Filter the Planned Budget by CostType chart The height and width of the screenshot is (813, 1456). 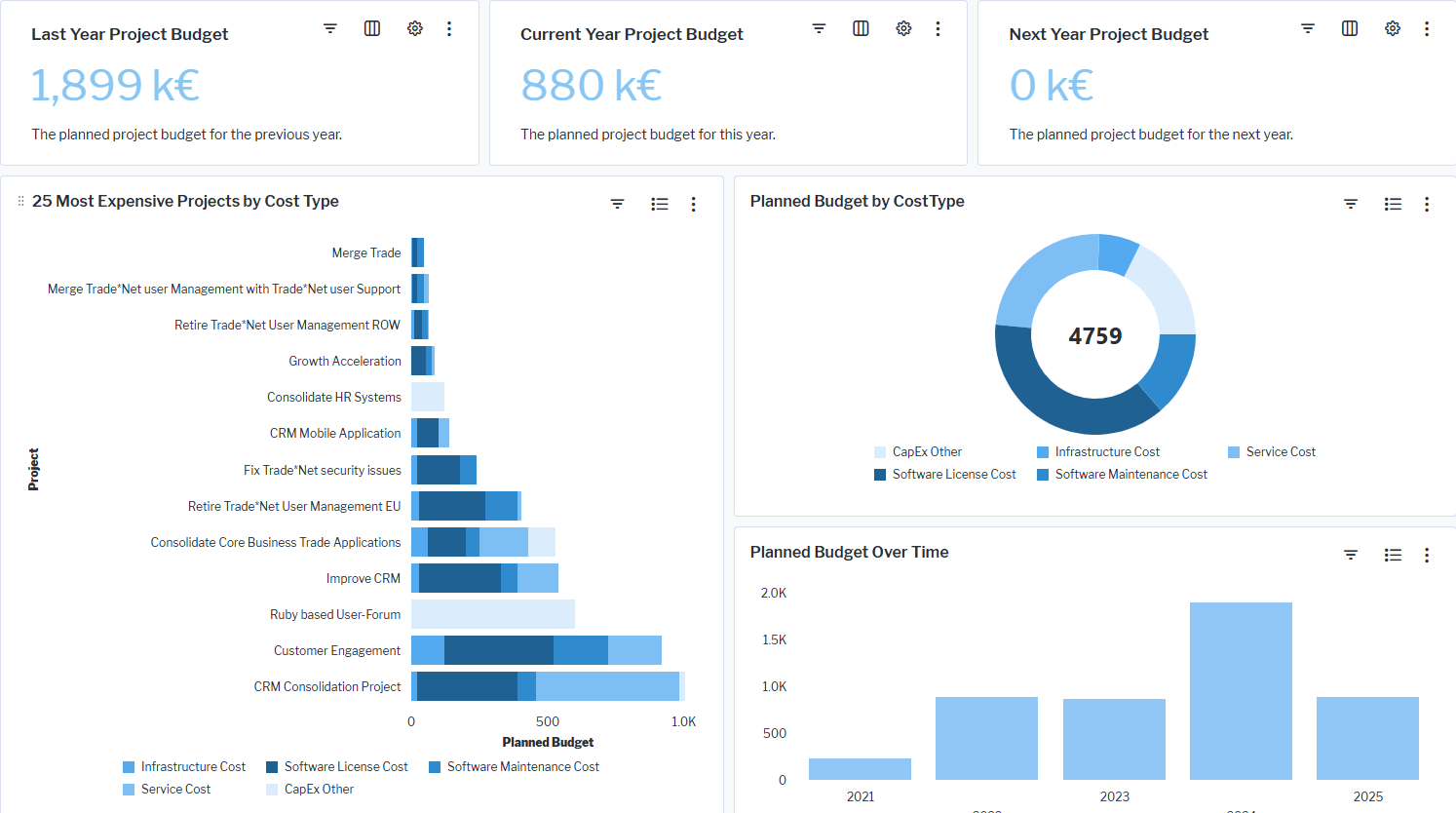1351,204
